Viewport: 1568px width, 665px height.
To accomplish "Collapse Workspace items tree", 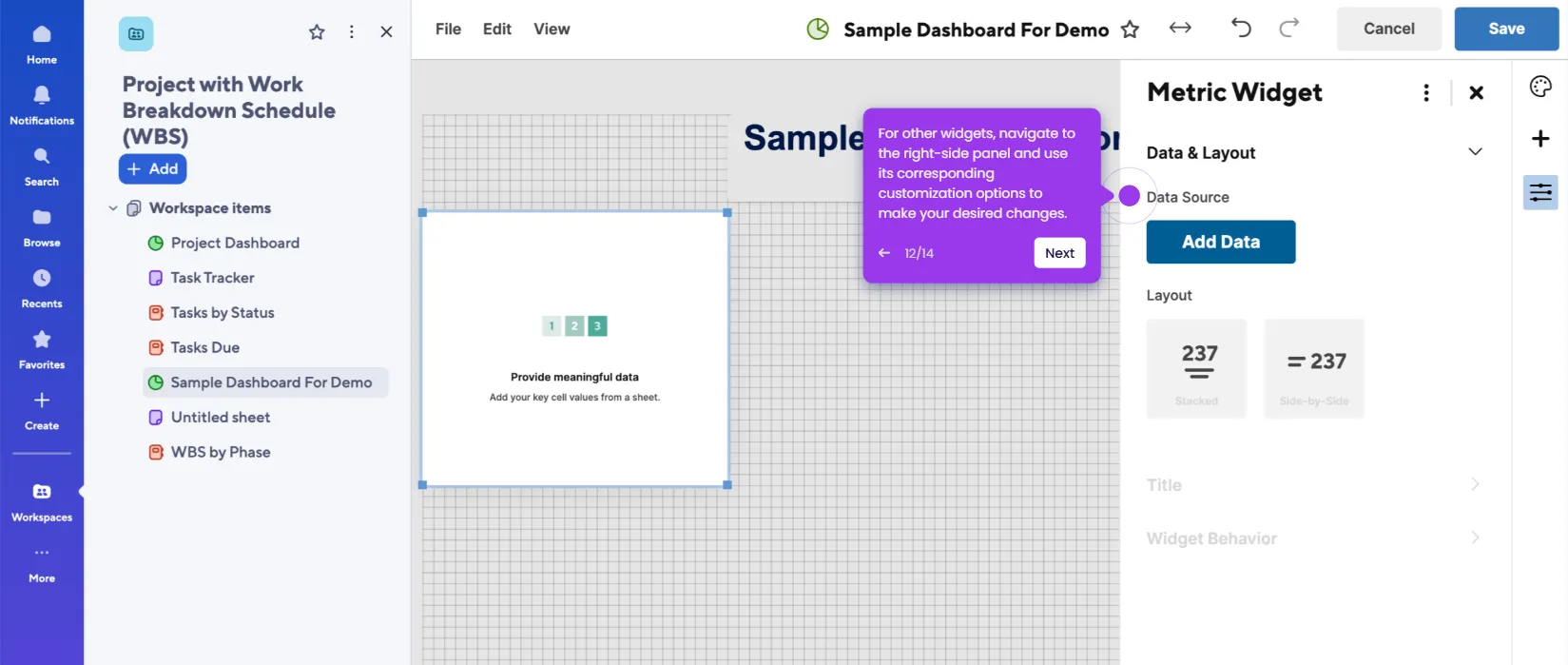I will coord(113,208).
